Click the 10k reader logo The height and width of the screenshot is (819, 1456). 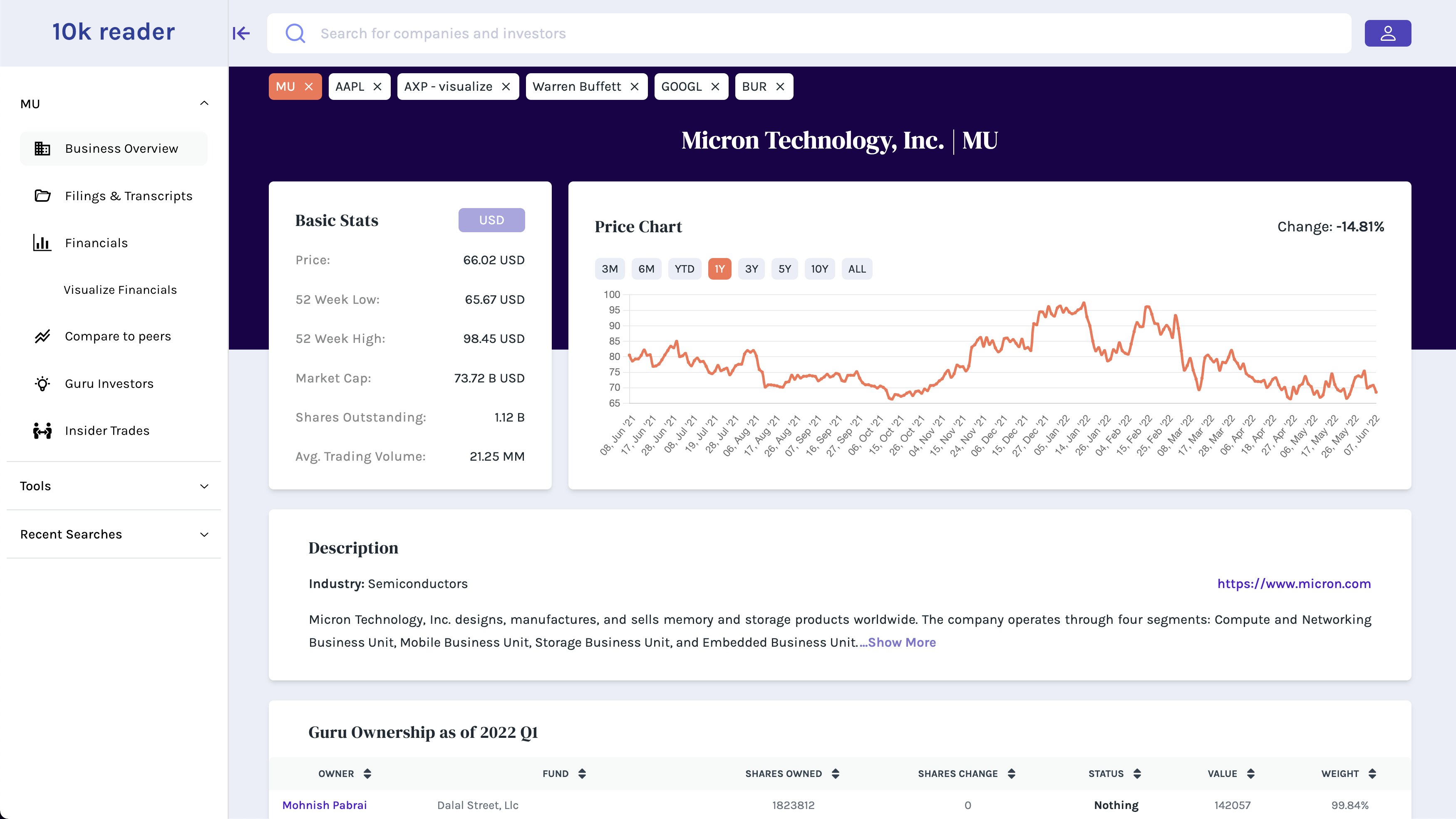coord(114,32)
